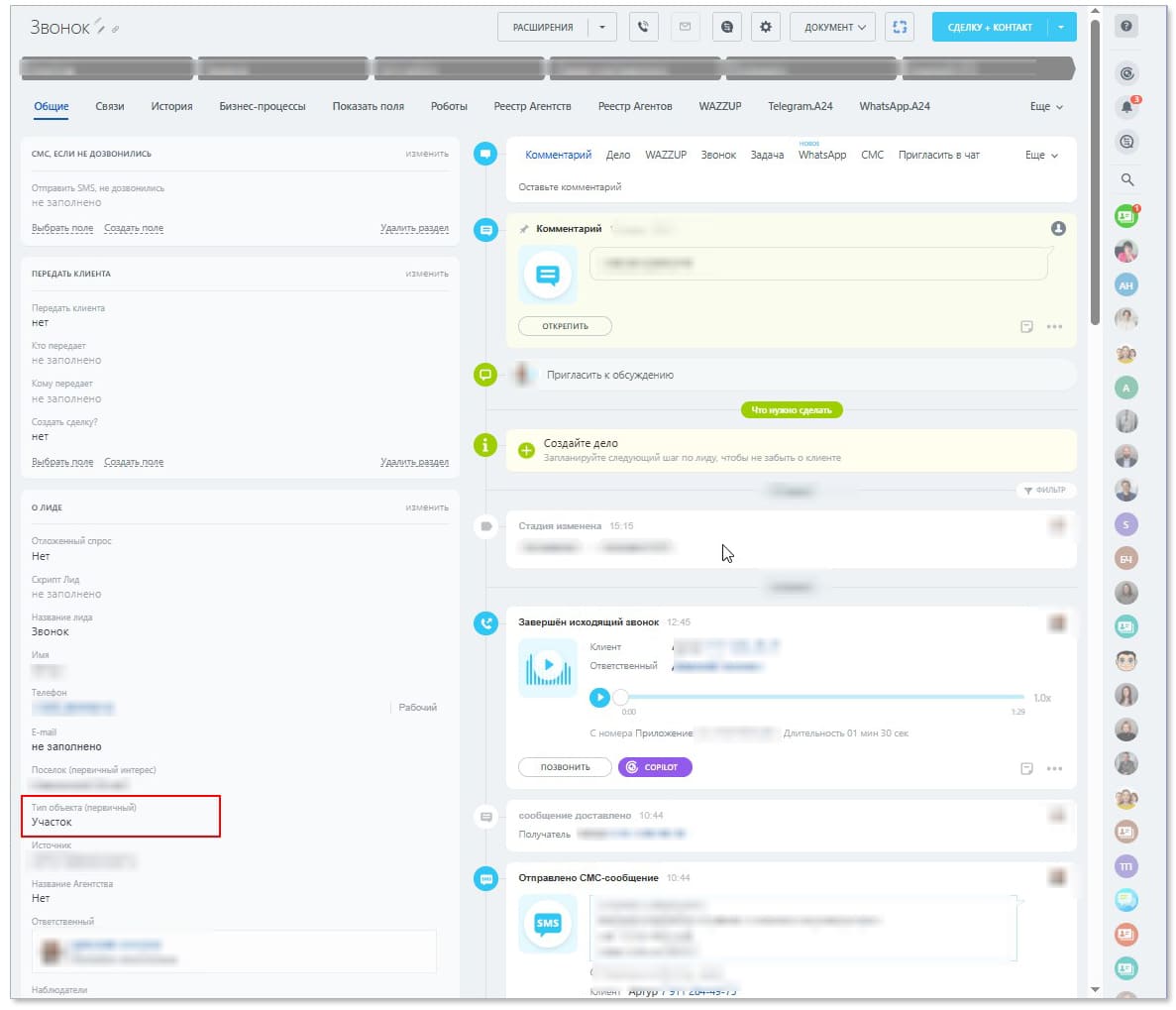Click the call recording progress slider
The width and height of the screenshot is (1176, 1010).
(822, 698)
